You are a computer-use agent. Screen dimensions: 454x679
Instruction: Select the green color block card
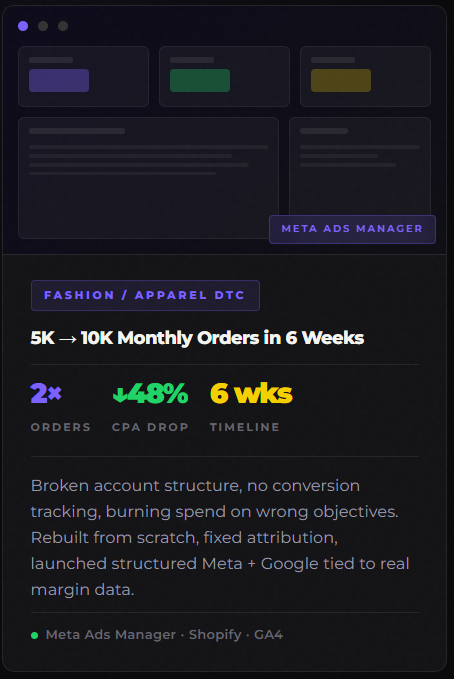224,76
